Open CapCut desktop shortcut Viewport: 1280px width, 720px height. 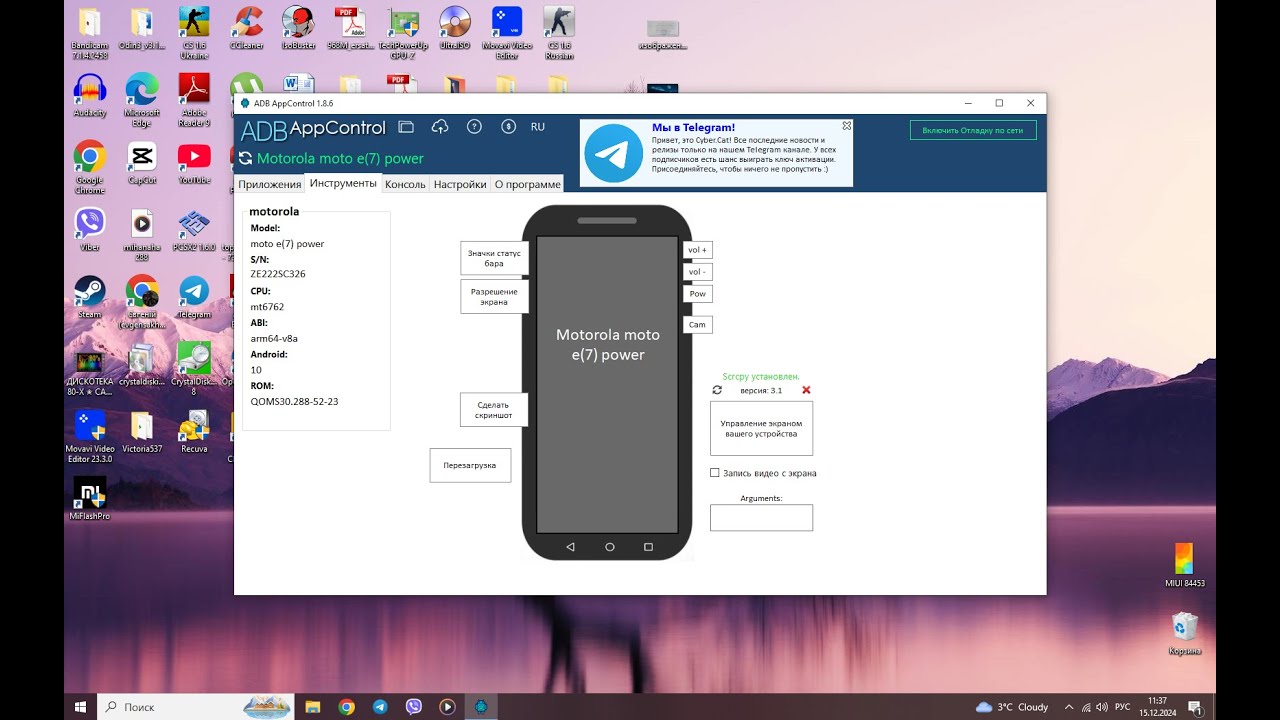142,164
